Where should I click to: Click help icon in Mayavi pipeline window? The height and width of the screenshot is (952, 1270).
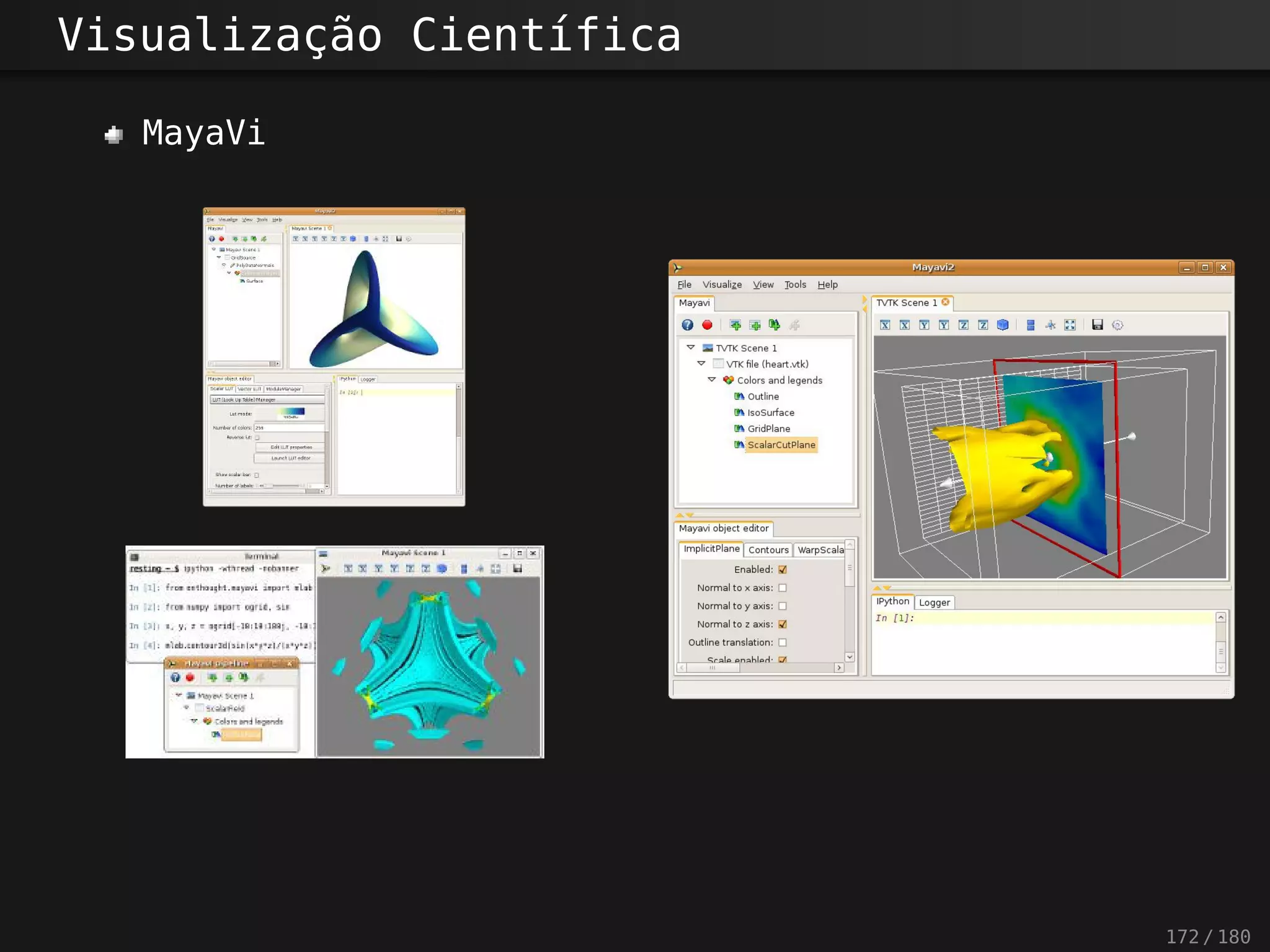coord(175,677)
